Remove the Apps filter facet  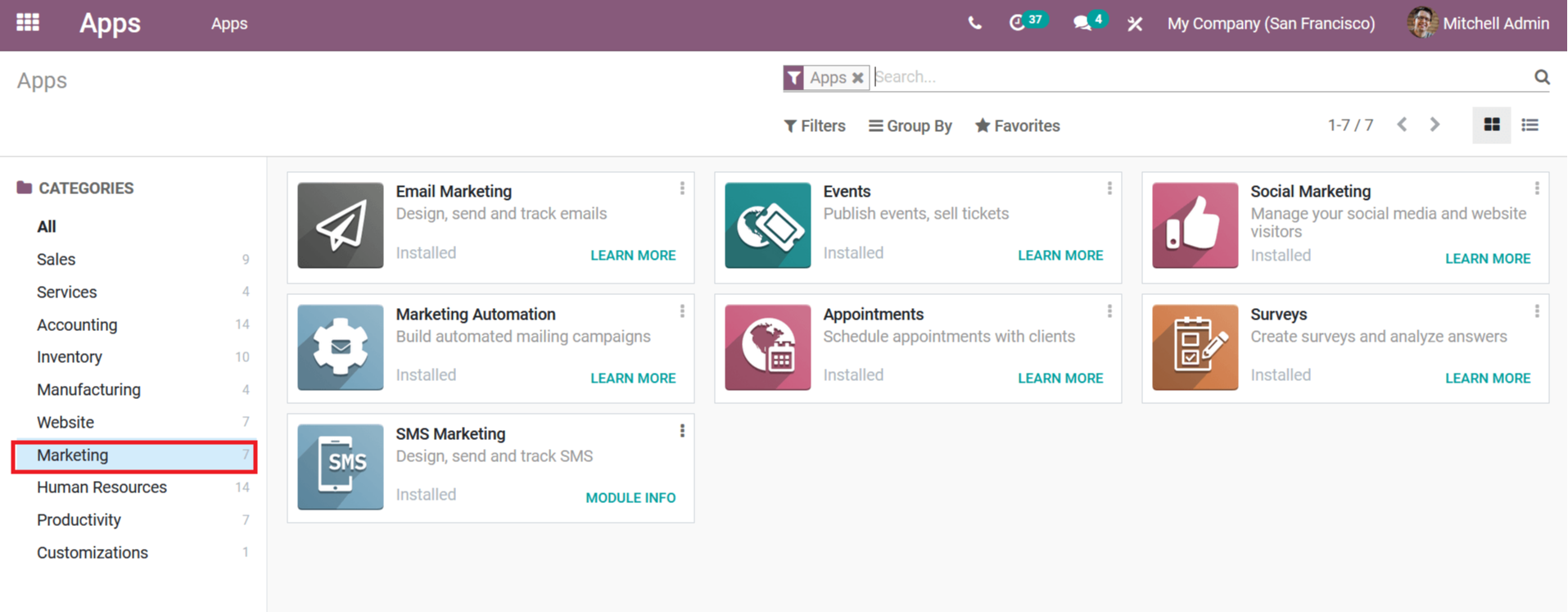[x=857, y=78]
